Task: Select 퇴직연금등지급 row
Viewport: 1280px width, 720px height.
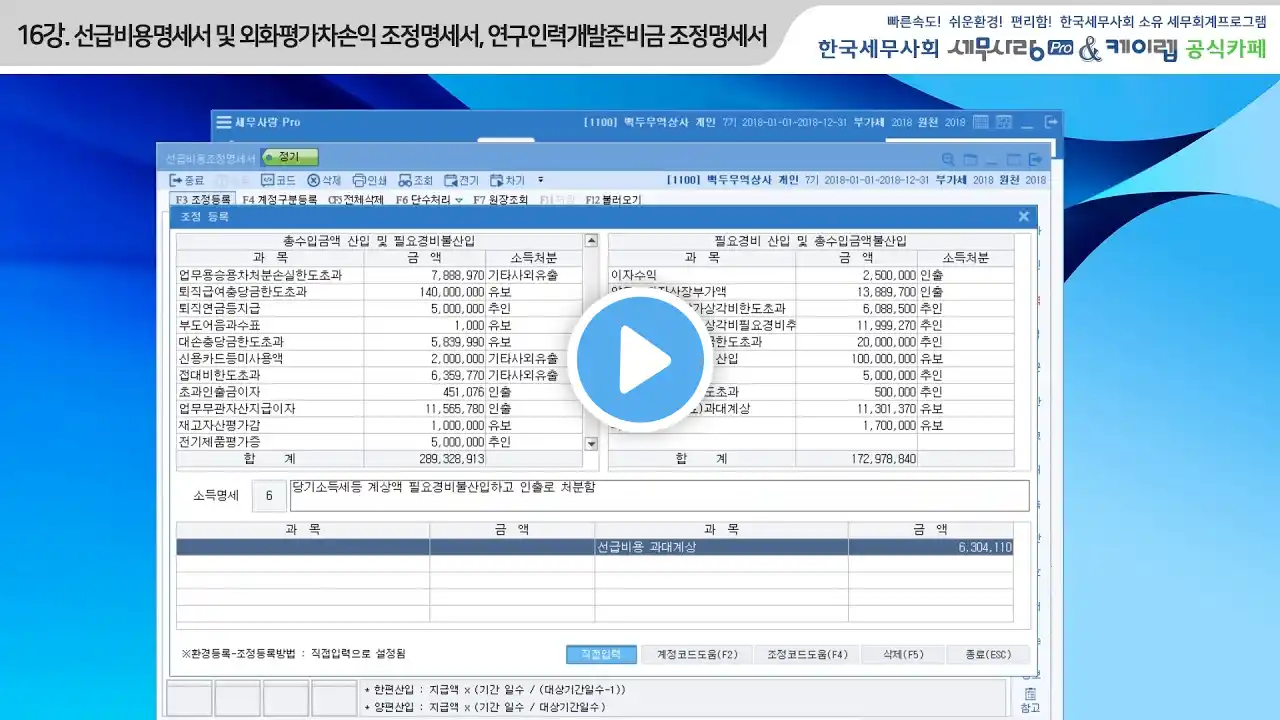Action: point(379,308)
